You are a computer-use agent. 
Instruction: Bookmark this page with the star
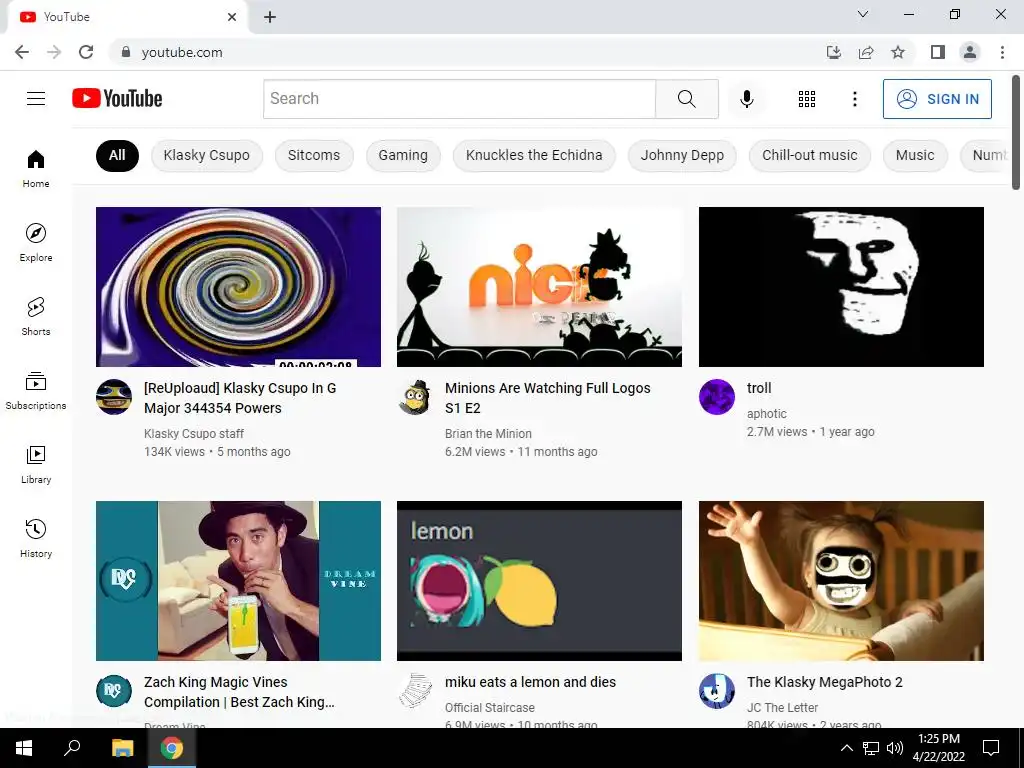click(x=898, y=52)
